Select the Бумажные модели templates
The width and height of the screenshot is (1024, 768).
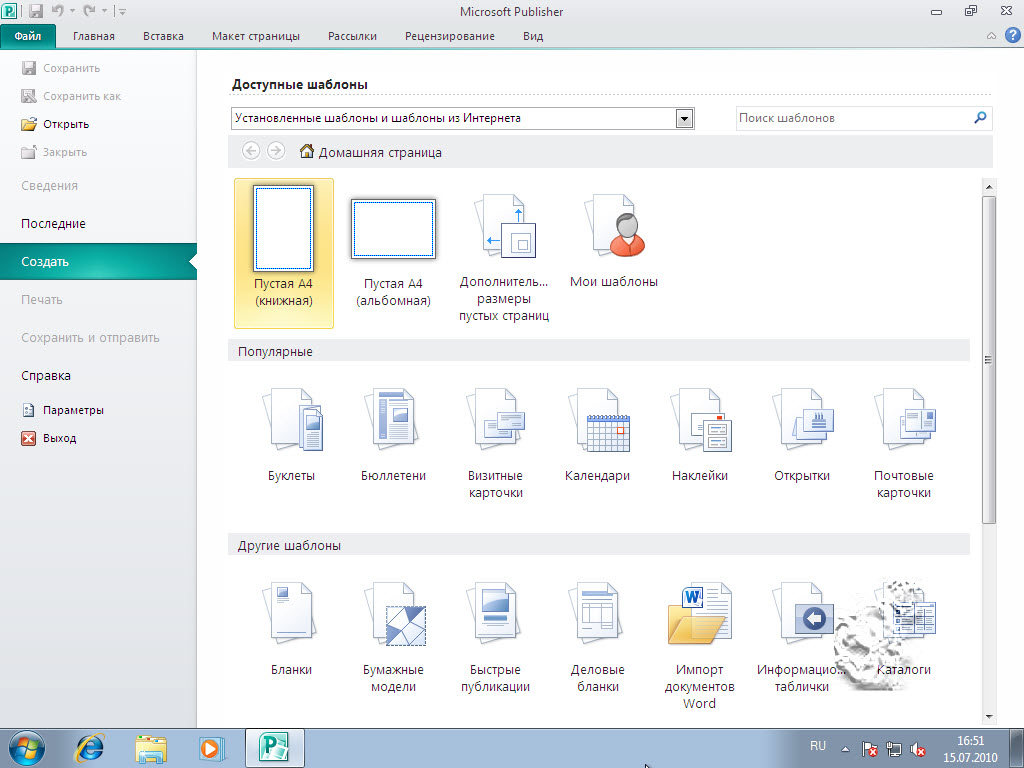pyautogui.click(x=393, y=637)
